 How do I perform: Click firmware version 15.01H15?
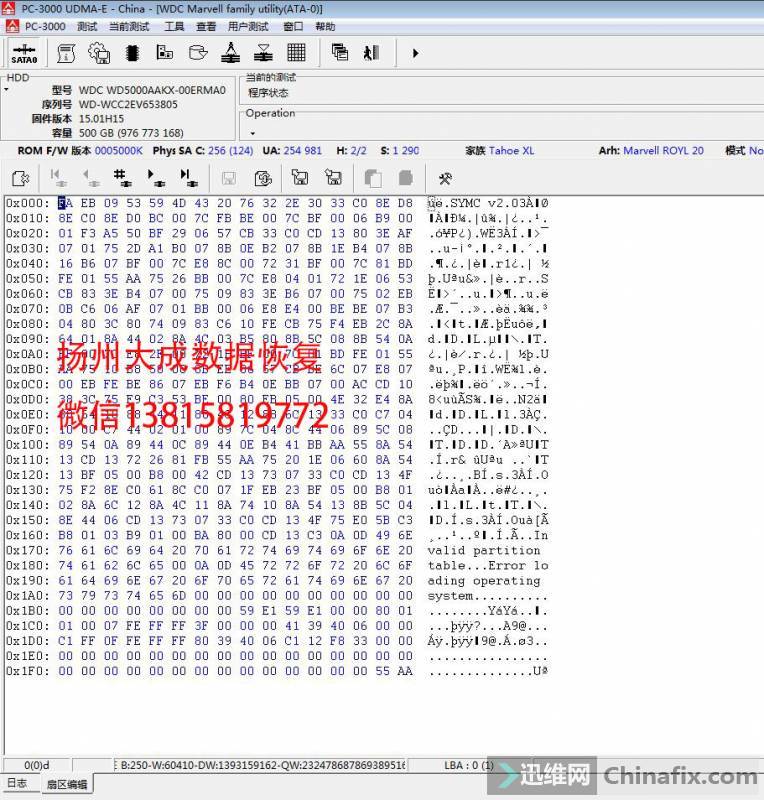point(101,119)
